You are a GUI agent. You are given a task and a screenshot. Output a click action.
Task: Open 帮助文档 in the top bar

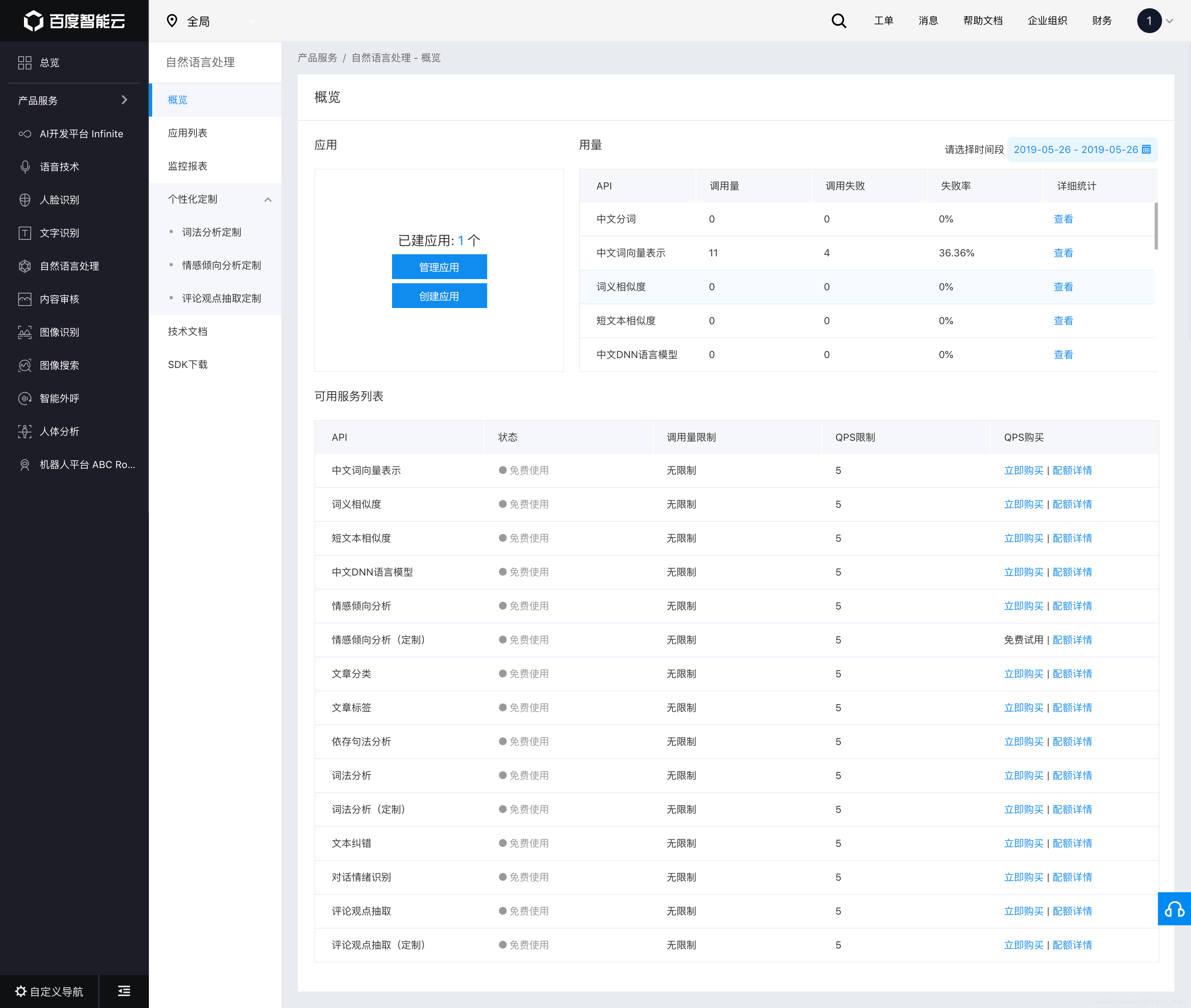(x=983, y=21)
